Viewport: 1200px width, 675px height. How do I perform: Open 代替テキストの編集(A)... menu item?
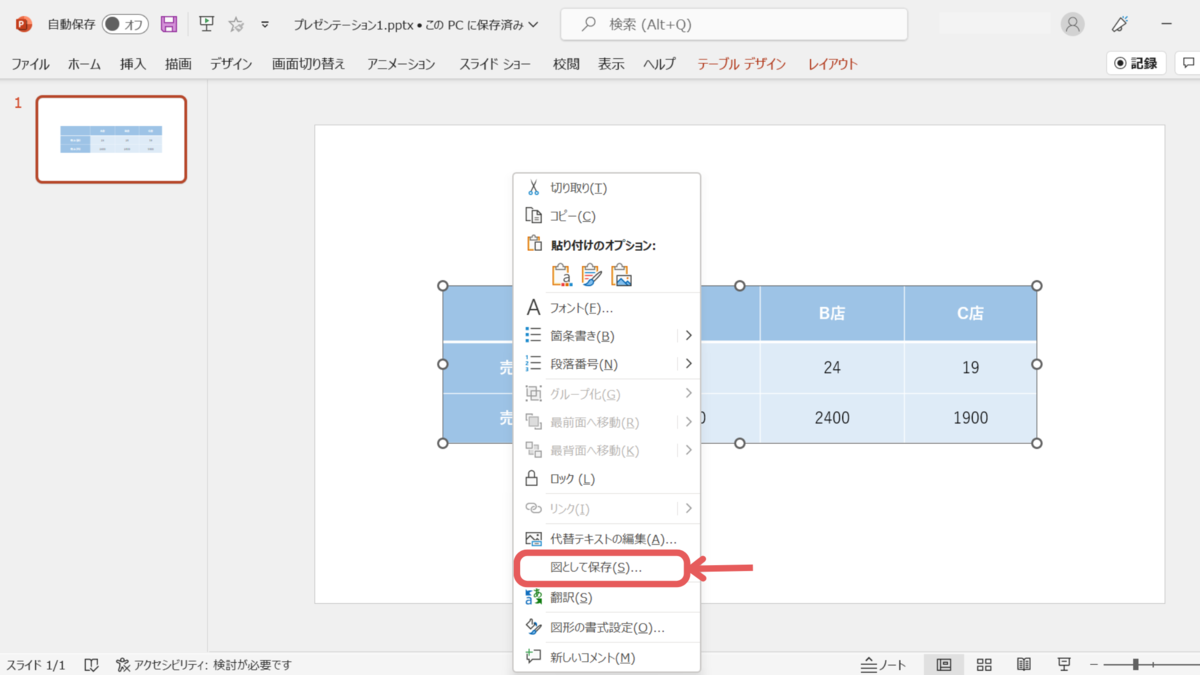pos(607,539)
